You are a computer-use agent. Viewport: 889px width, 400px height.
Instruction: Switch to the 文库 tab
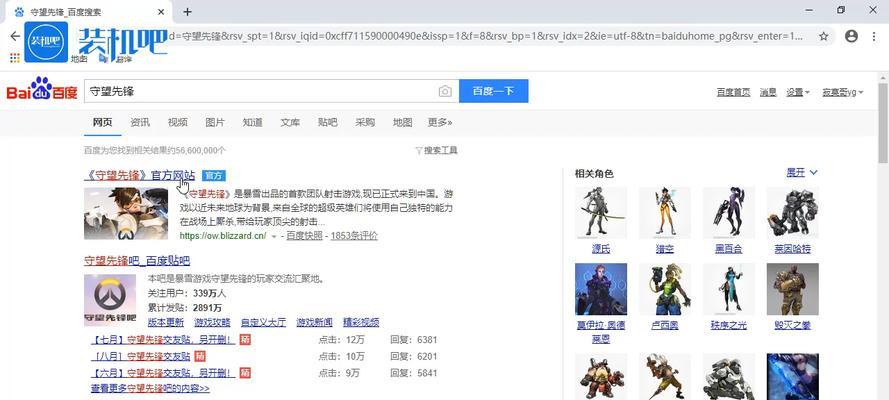click(x=290, y=122)
